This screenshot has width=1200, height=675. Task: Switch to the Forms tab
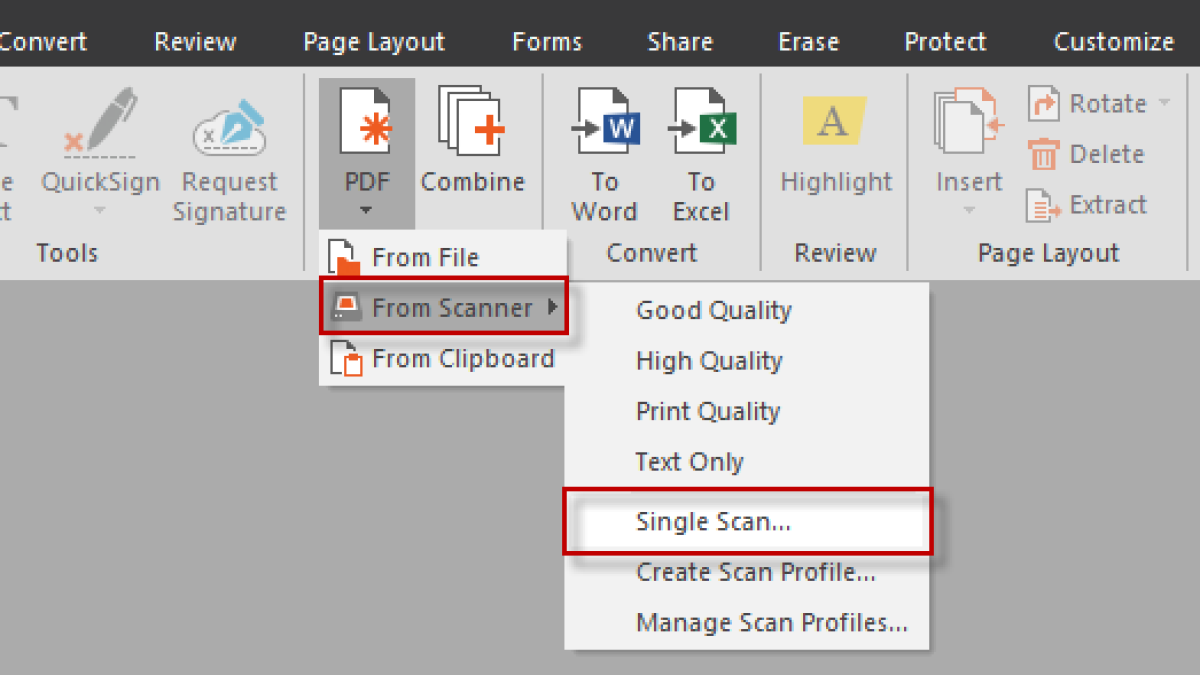(546, 42)
